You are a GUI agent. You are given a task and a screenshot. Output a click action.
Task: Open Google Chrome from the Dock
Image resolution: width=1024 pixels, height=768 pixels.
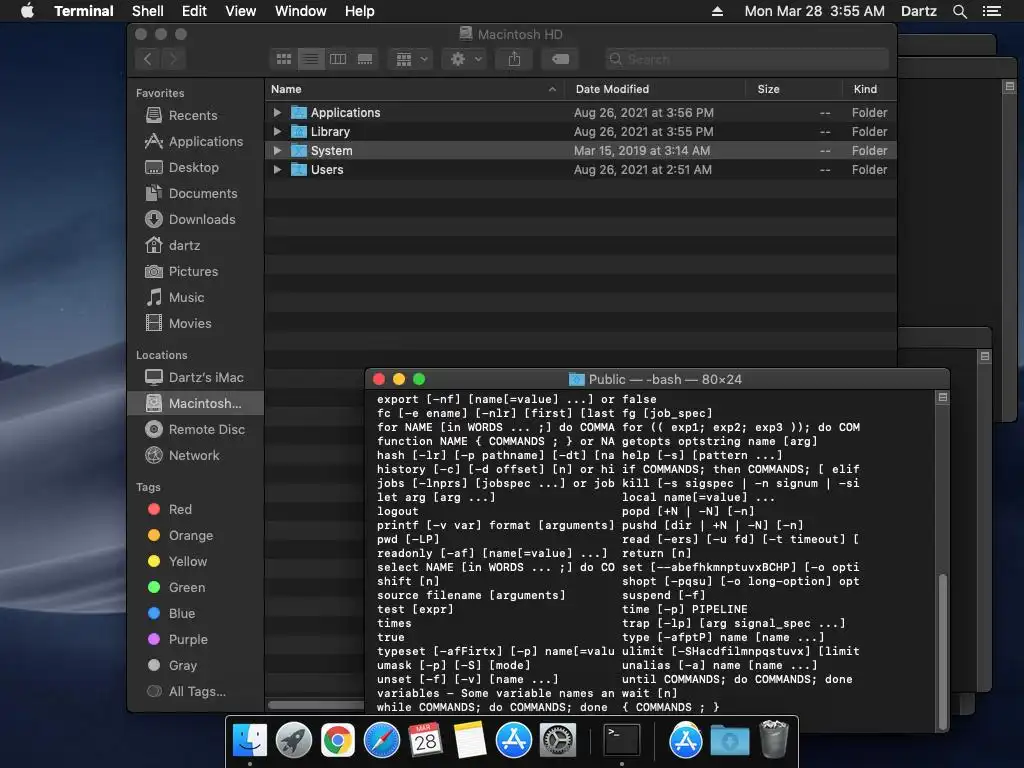coord(338,741)
